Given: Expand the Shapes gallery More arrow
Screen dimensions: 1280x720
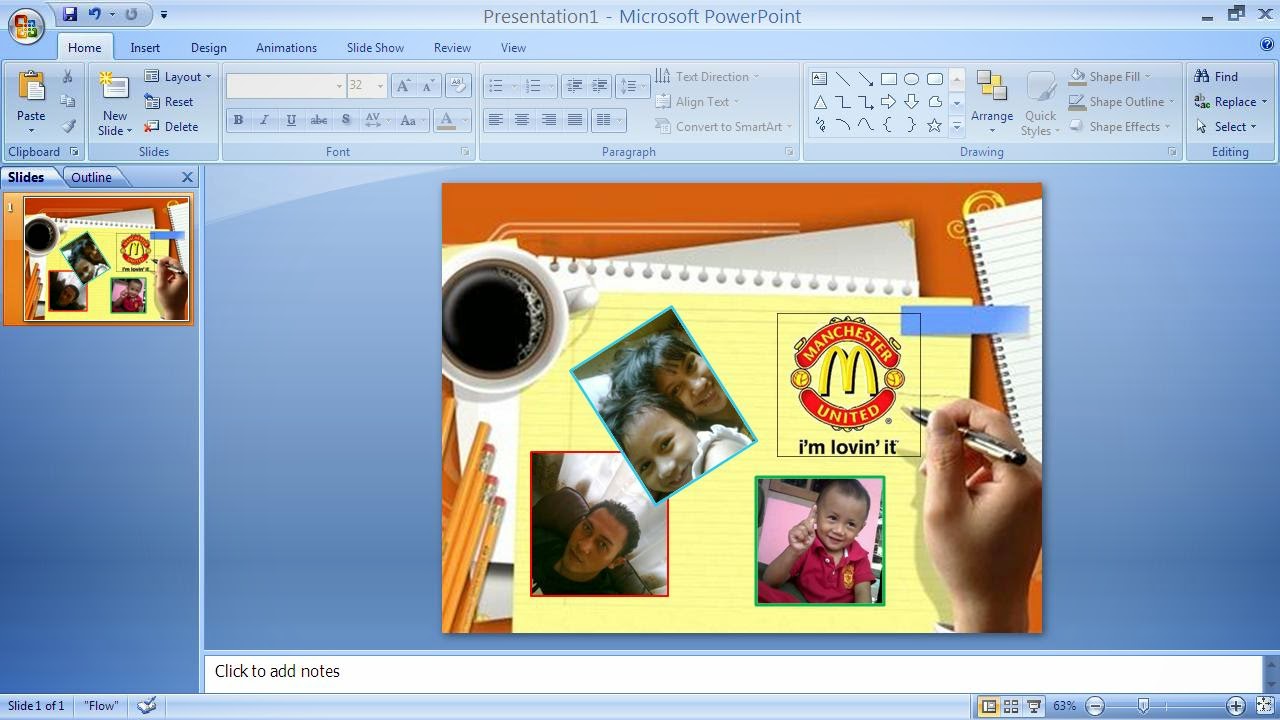Looking at the screenshot, I should click(x=956, y=126).
